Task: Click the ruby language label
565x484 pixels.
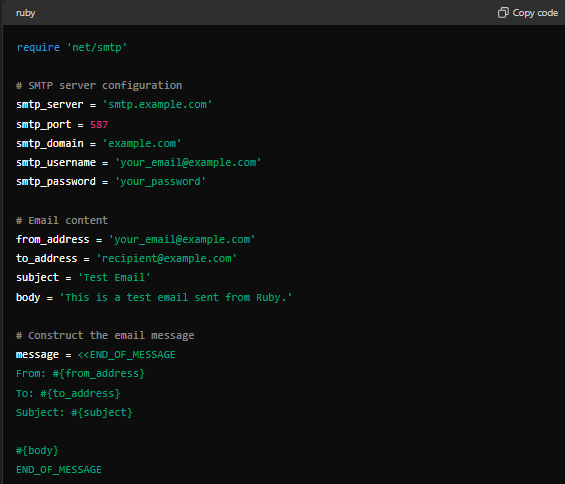Action: point(26,13)
